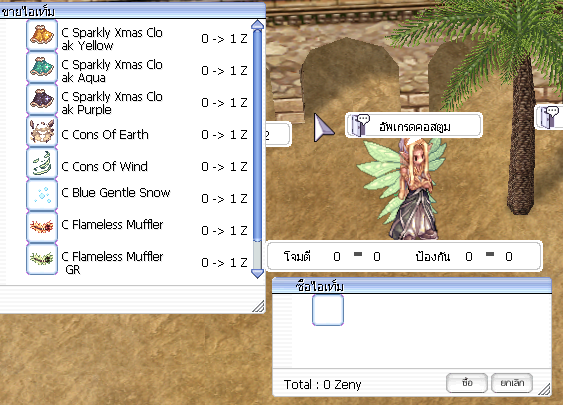This screenshot has height=405, width=563.
Task: Click the scroll-down arrow of the item list
Action: tap(257, 274)
